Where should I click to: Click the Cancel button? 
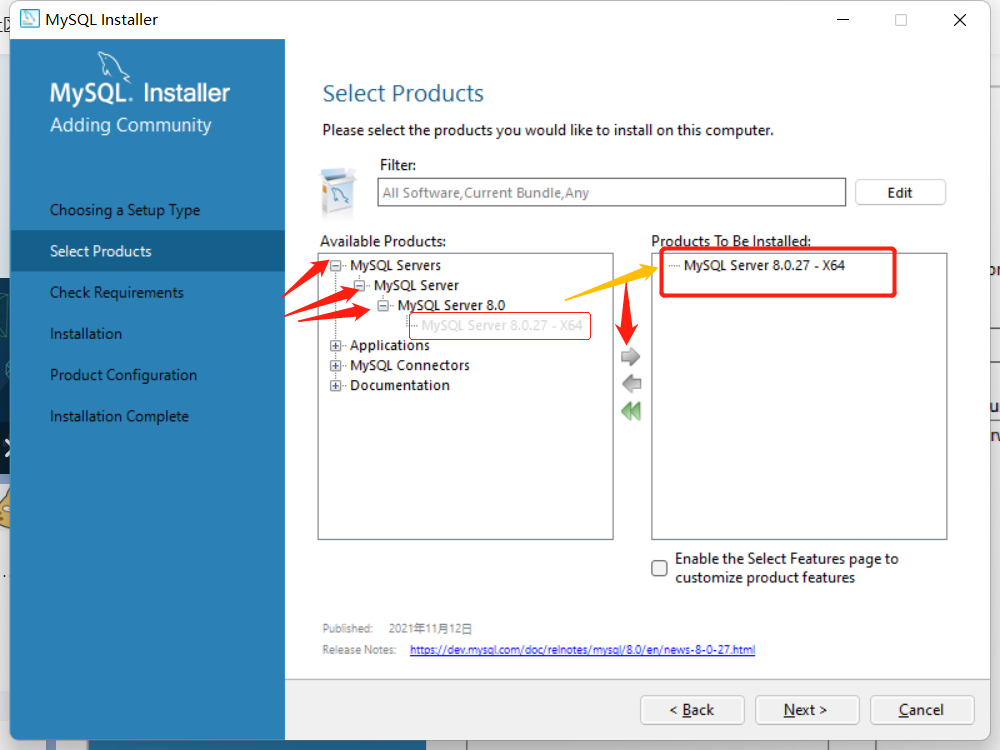tap(922, 710)
